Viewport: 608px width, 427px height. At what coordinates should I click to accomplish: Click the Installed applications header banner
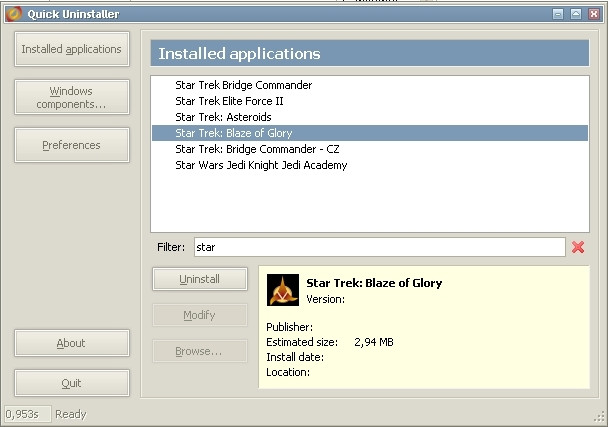[370, 53]
